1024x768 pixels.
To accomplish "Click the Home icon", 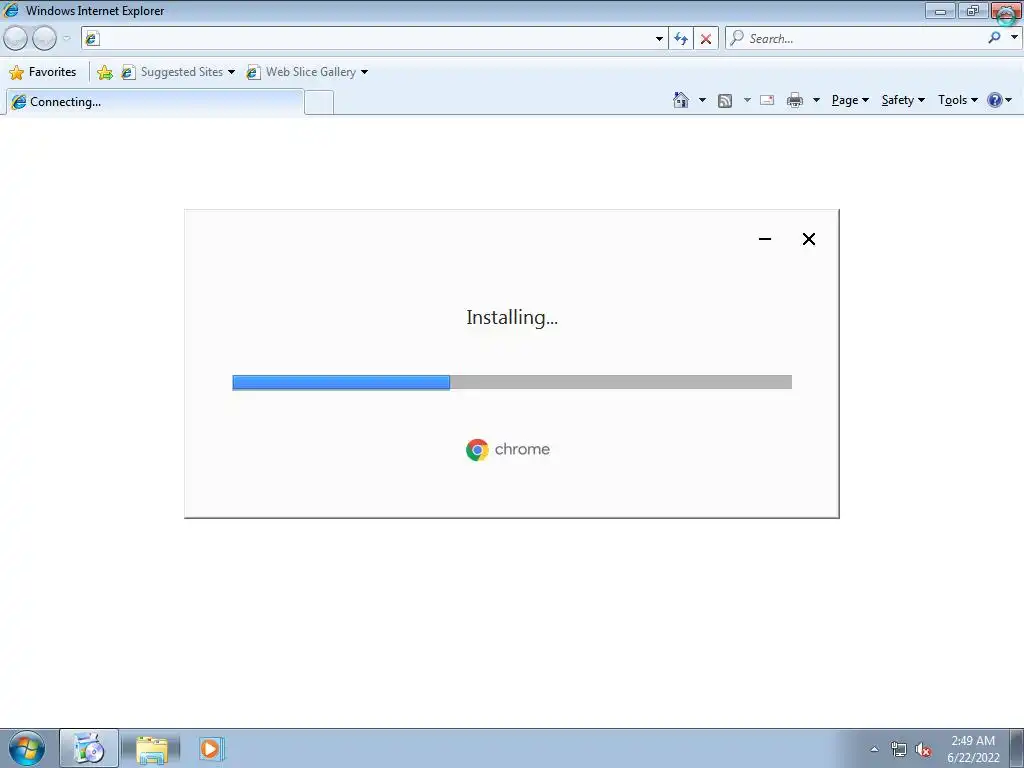I will pos(680,100).
